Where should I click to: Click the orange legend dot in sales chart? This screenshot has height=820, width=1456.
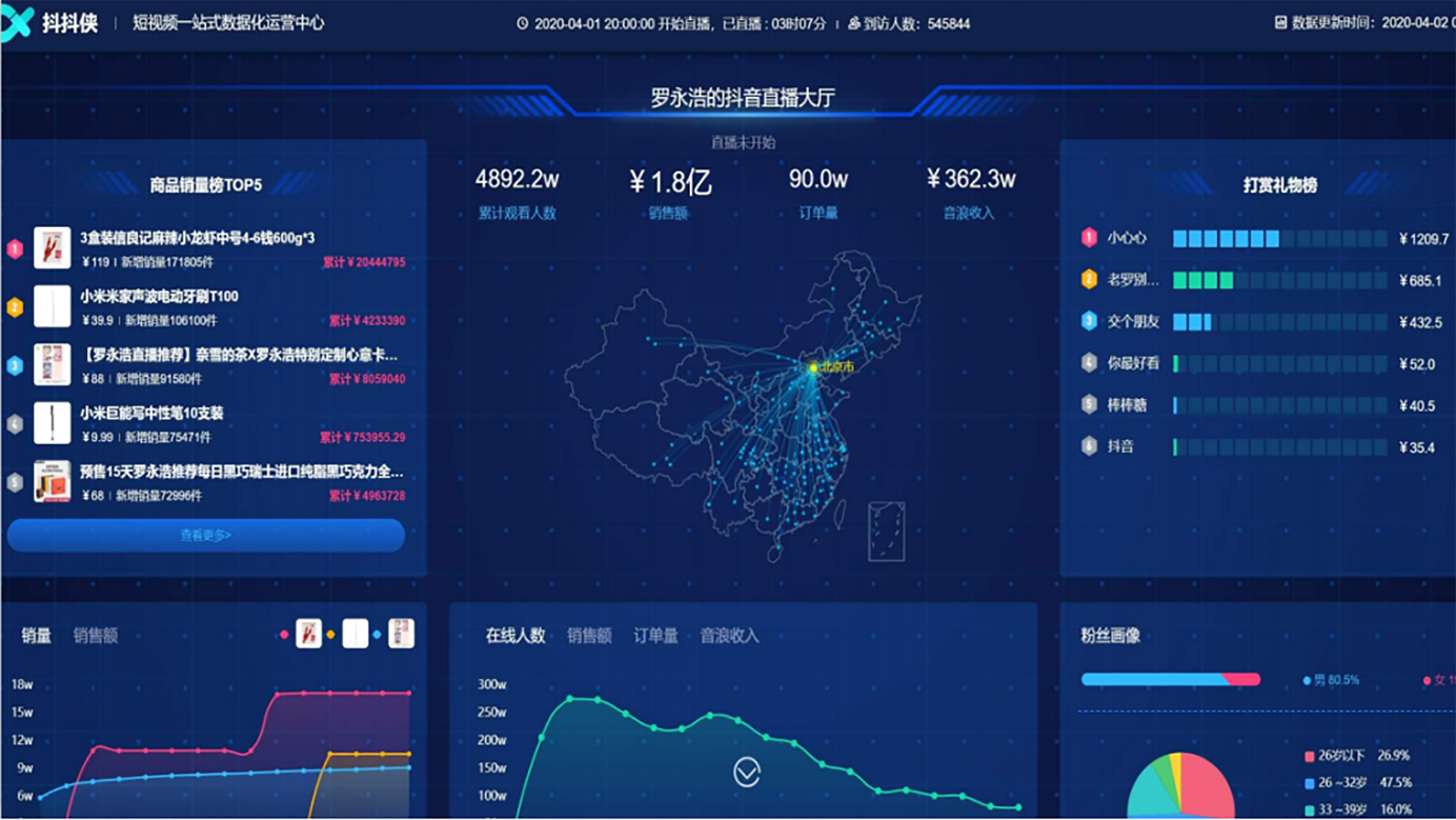[331, 635]
